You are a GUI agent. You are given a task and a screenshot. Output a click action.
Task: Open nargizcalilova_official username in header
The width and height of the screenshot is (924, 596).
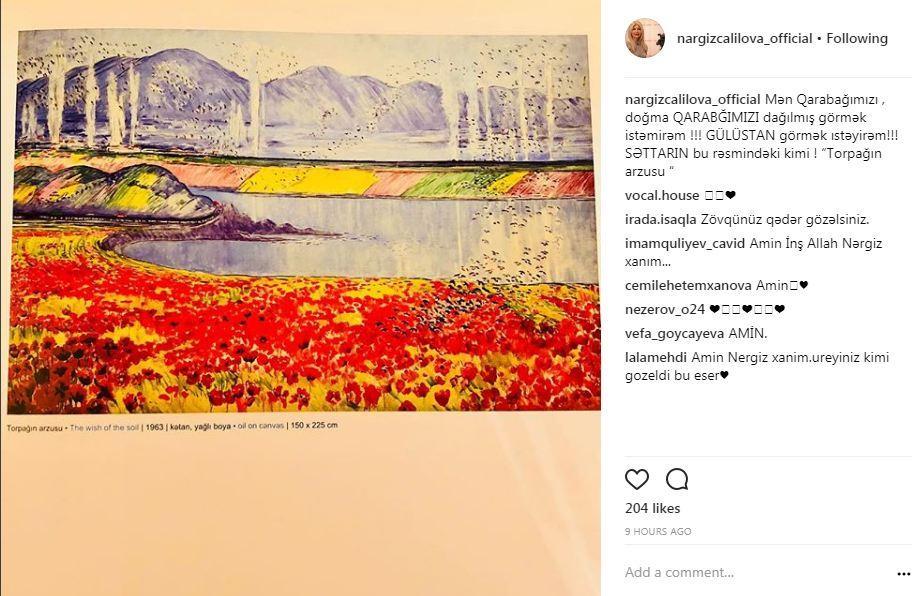pos(745,38)
